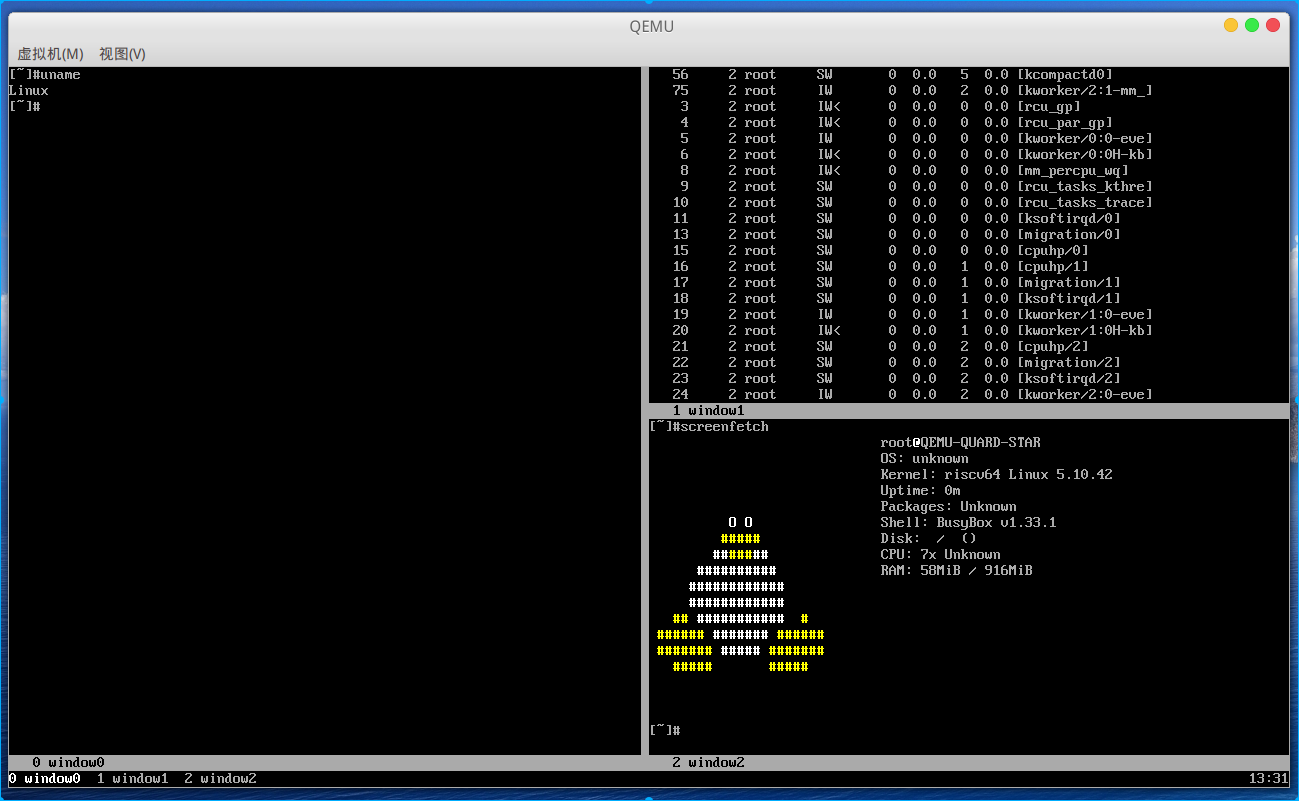Click the green maximize window button
This screenshot has height=801, width=1299.
[x=1252, y=25]
